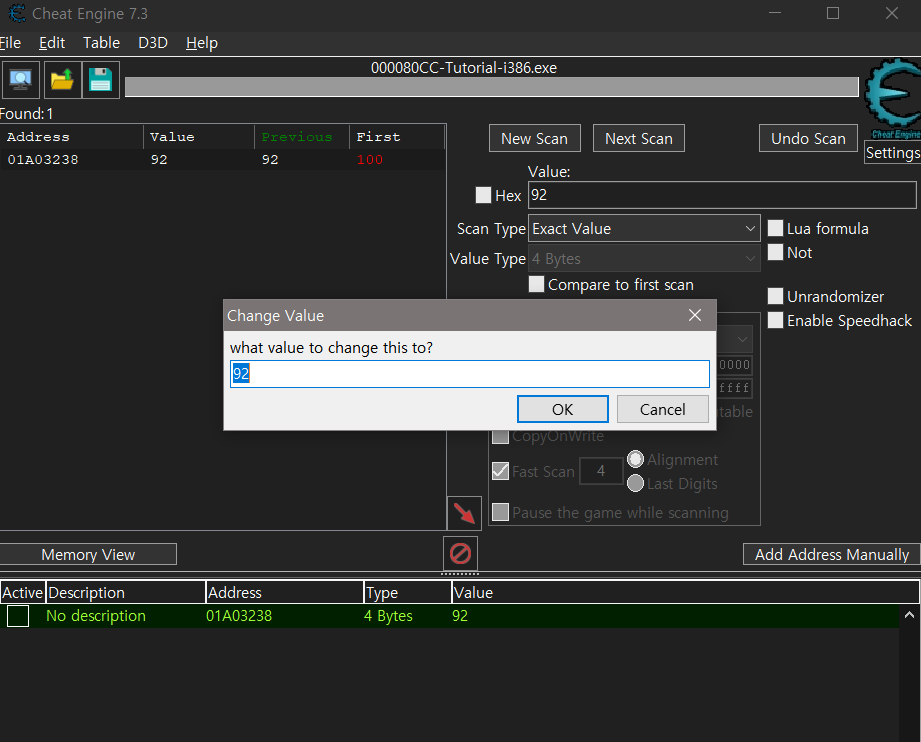Toggle the Fast Scan checkbox

coord(500,471)
